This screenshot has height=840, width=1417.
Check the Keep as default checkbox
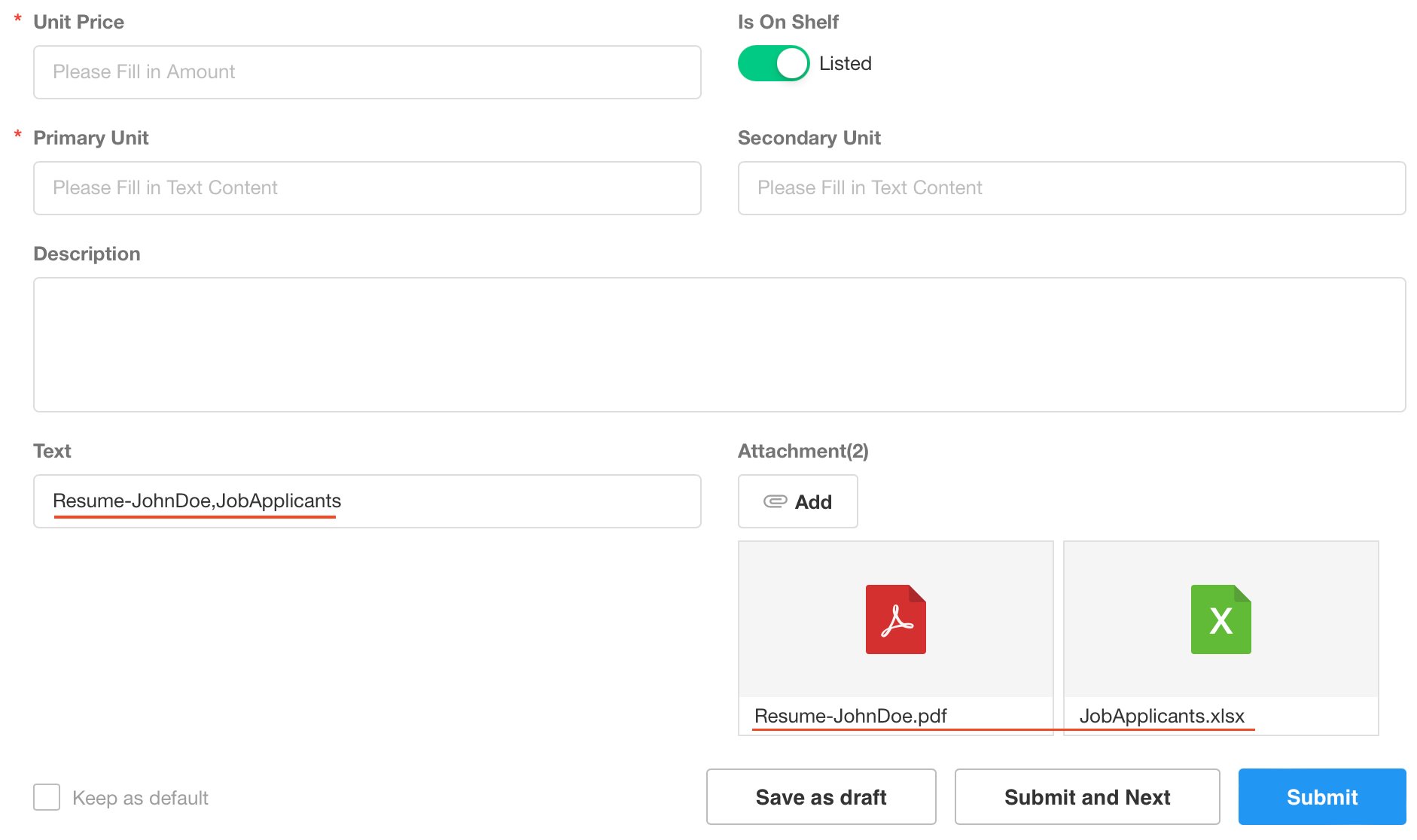coord(47,797)
